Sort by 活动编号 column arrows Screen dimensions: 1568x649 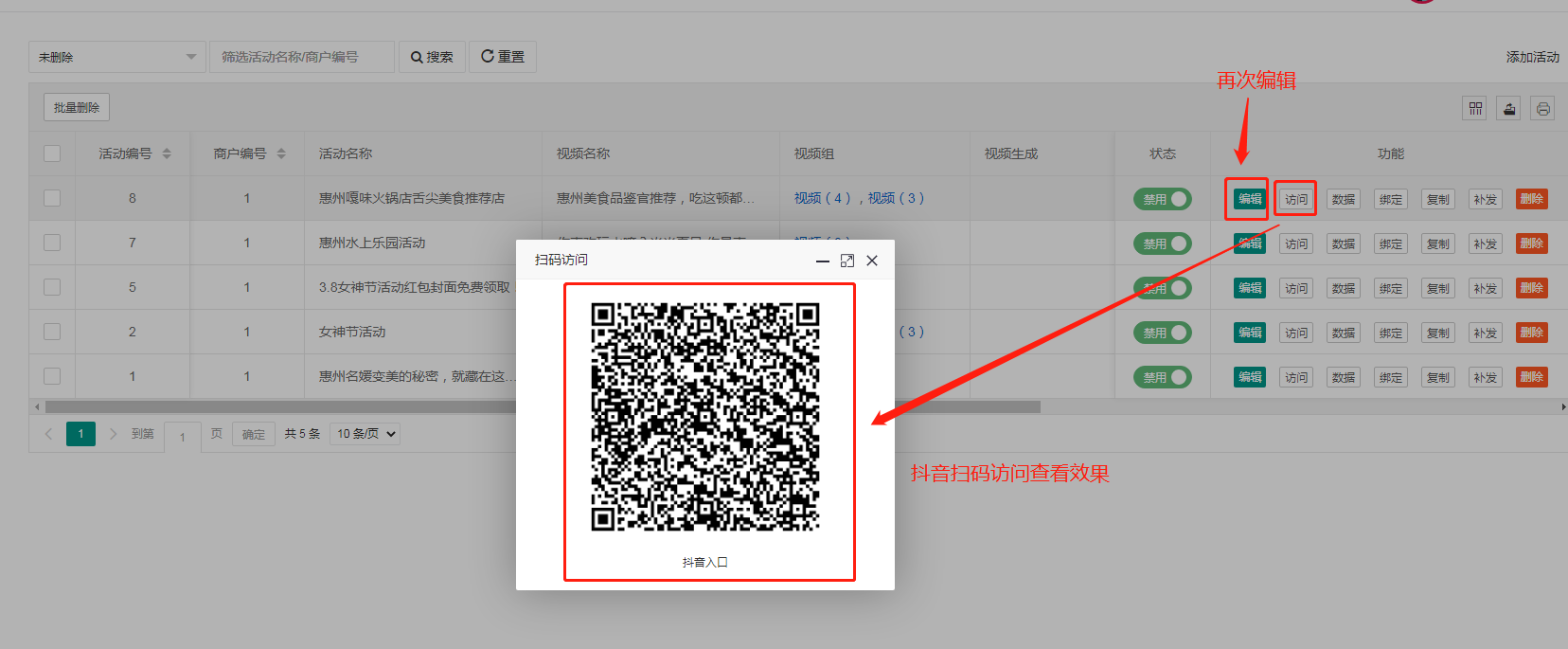coord(167,153)
